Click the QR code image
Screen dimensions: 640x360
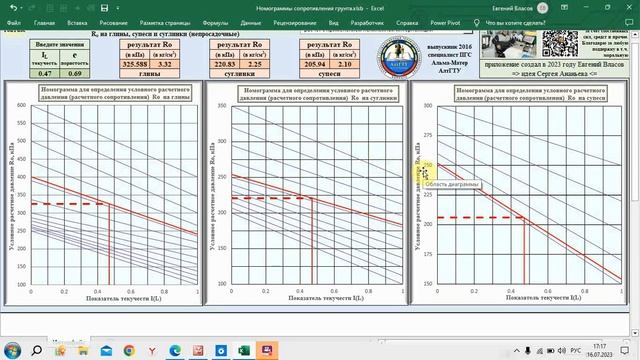pyautogui.click(x=560, y=43)
